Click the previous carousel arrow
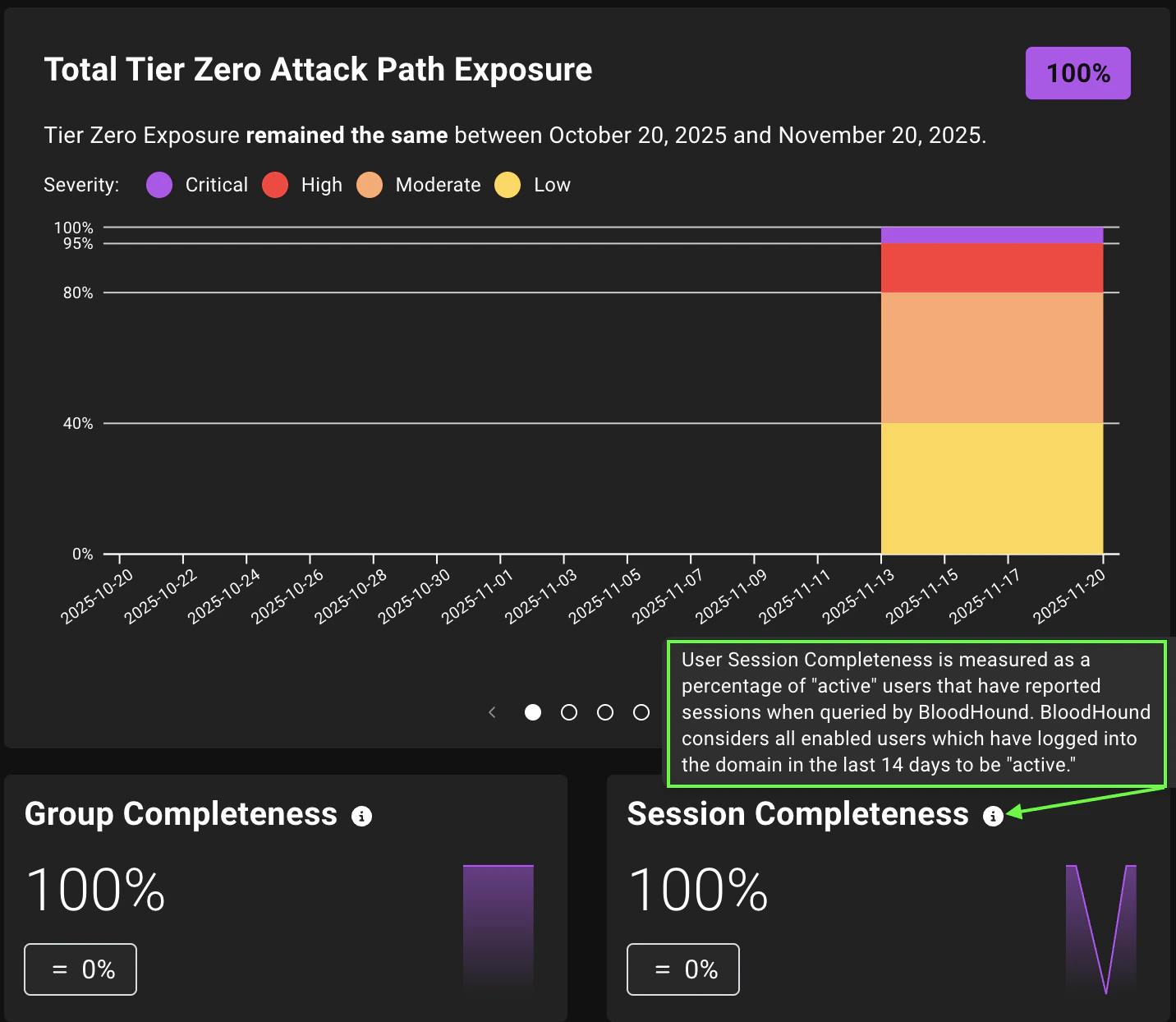The height and width of the screenshot is (1022, 1176). coord(492,712)
